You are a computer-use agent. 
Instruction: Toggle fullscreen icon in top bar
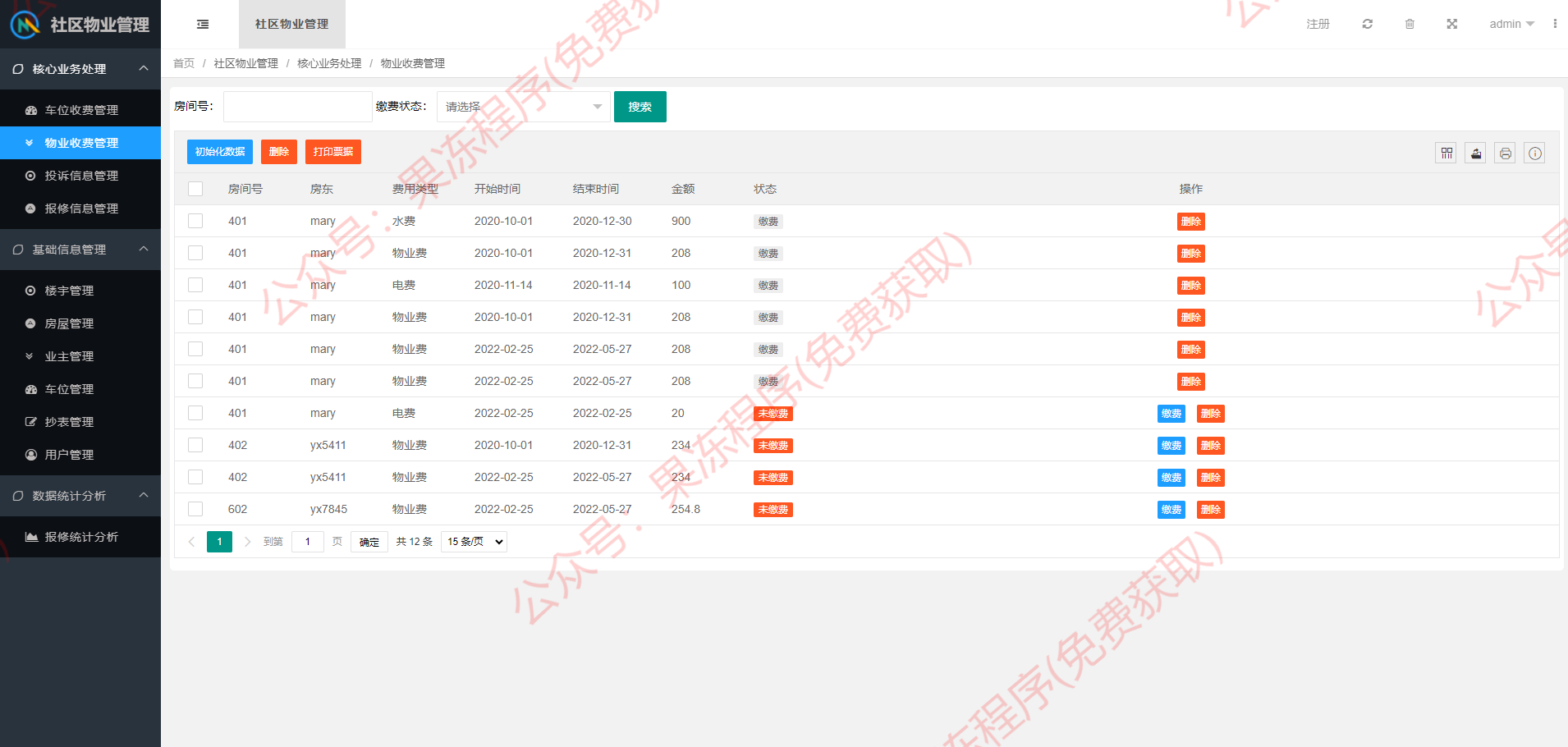1452,24
